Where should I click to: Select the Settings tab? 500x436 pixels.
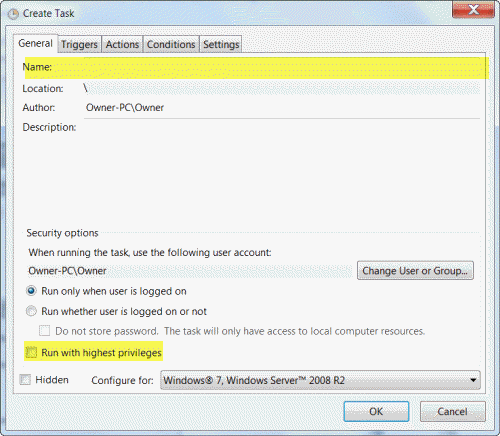click(221, 44)
